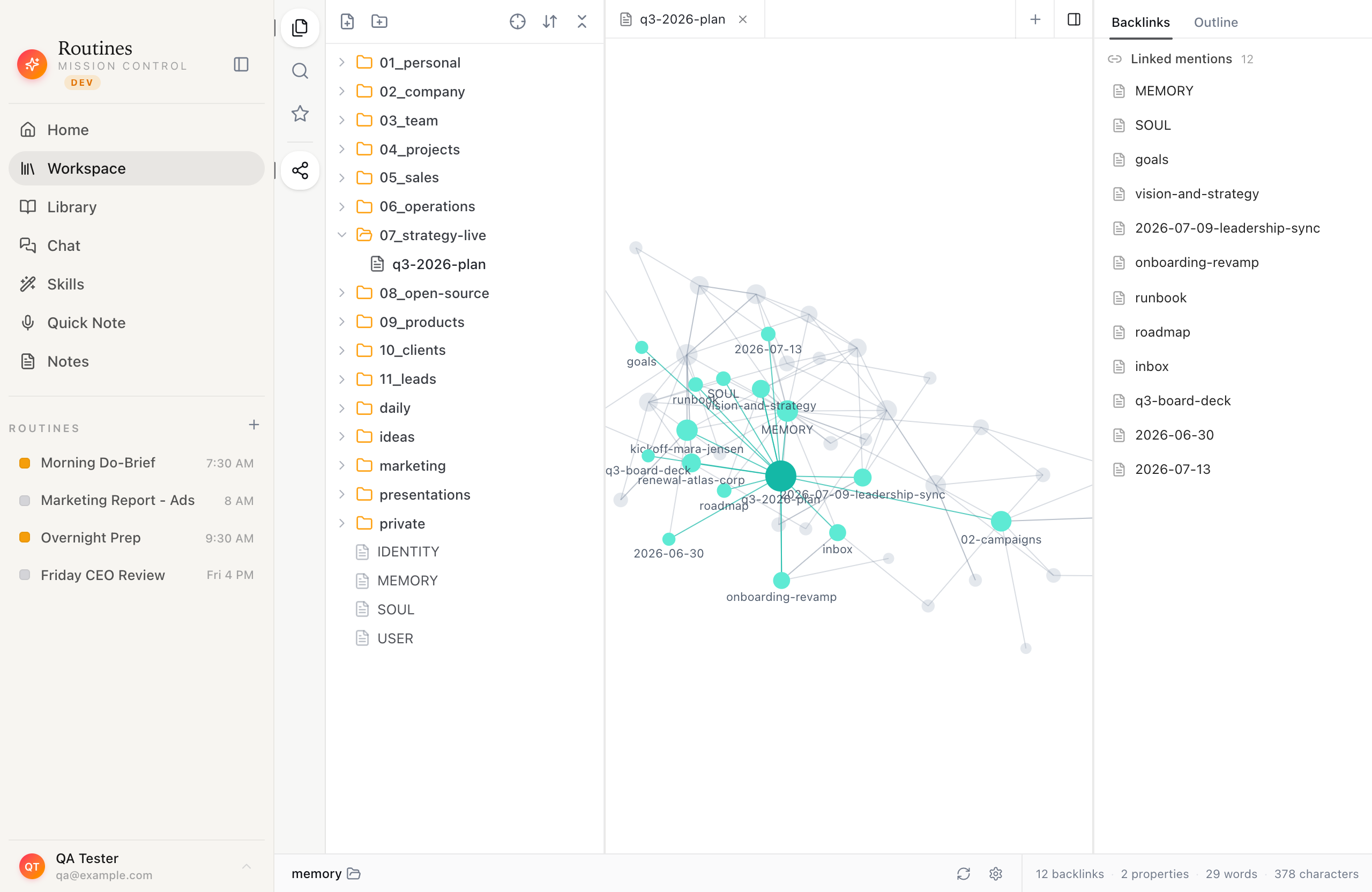Viewport: 1372px width, 892px height.
Task: Open q3-board-deck backlink
Action: tap(1182, 401)
